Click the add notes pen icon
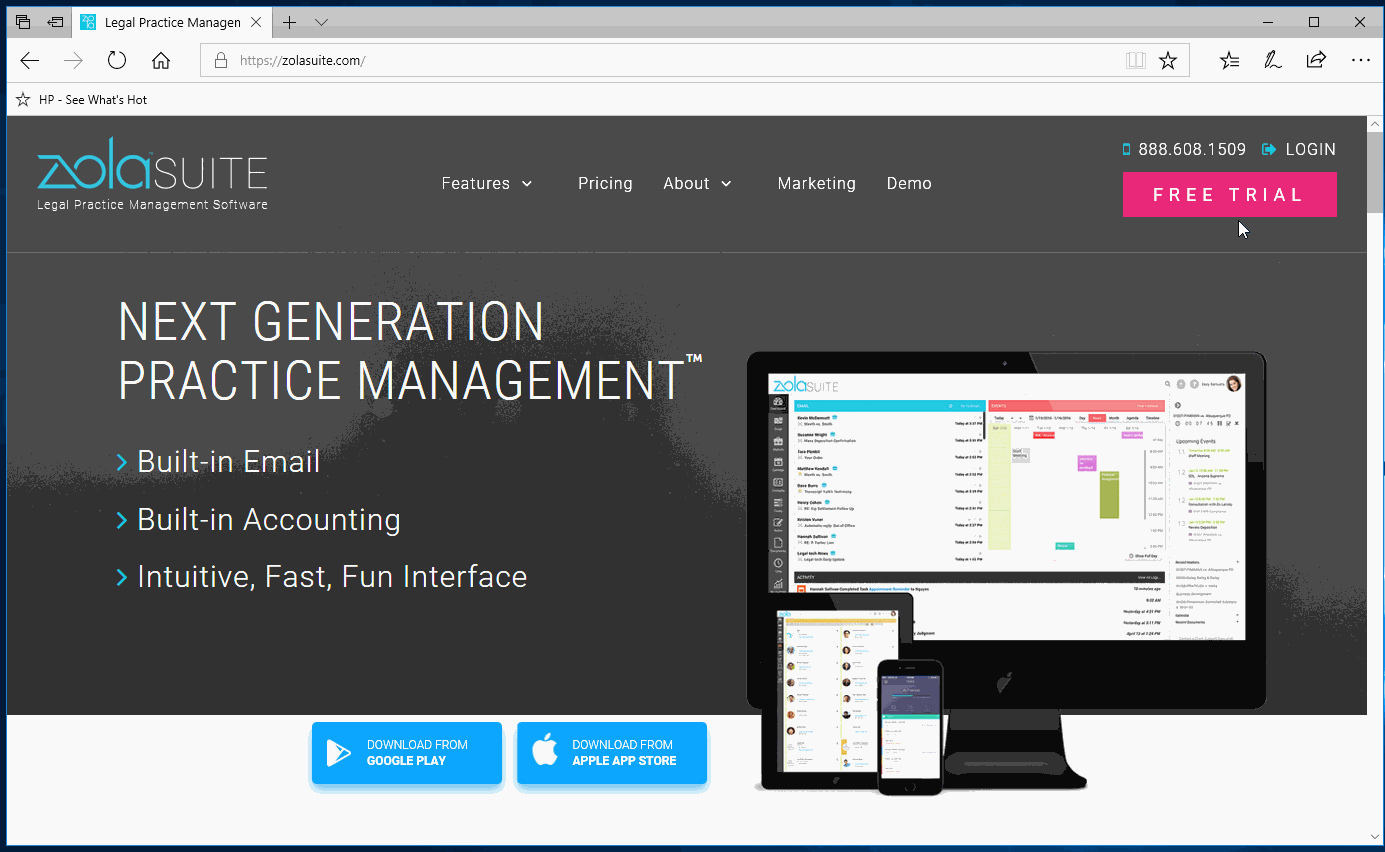Viewport: 1385px width, 852px height. click(x=1273, y=60)
